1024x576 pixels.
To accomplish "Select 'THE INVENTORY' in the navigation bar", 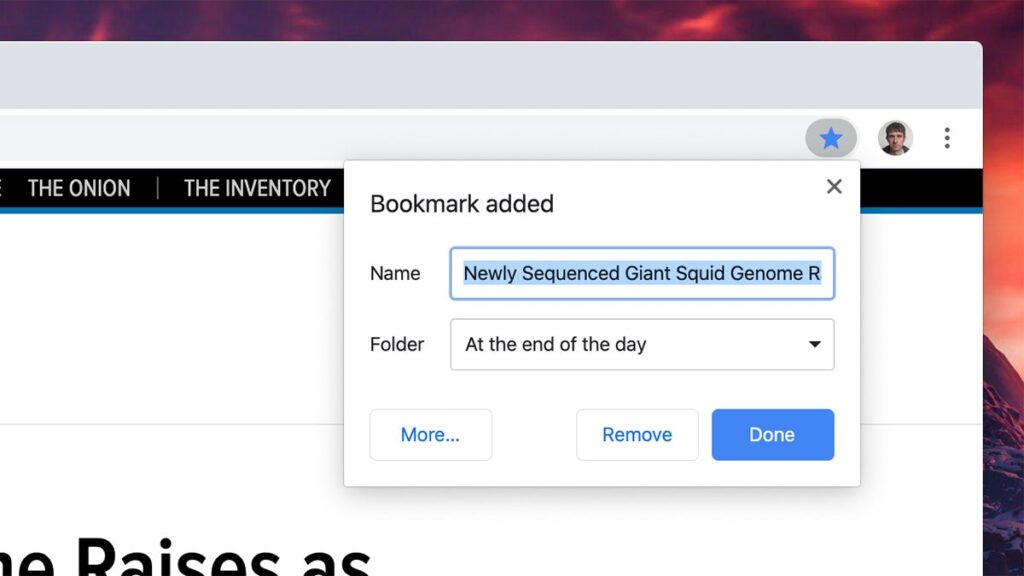I will click(x=256, y=188).
